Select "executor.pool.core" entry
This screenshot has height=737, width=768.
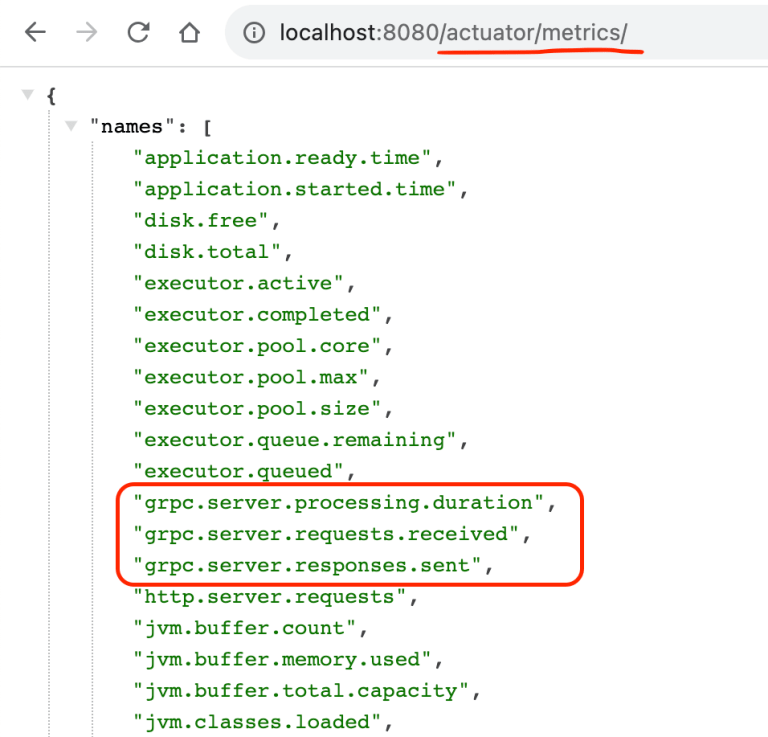coord(257,346)
